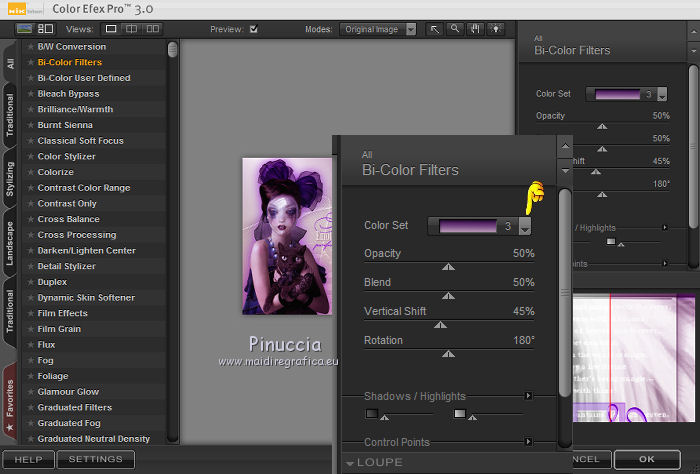The width and height of the screenshot is (700, 474).
Task: Click the lightbulb background color icon
Action: tap(495, 29)
